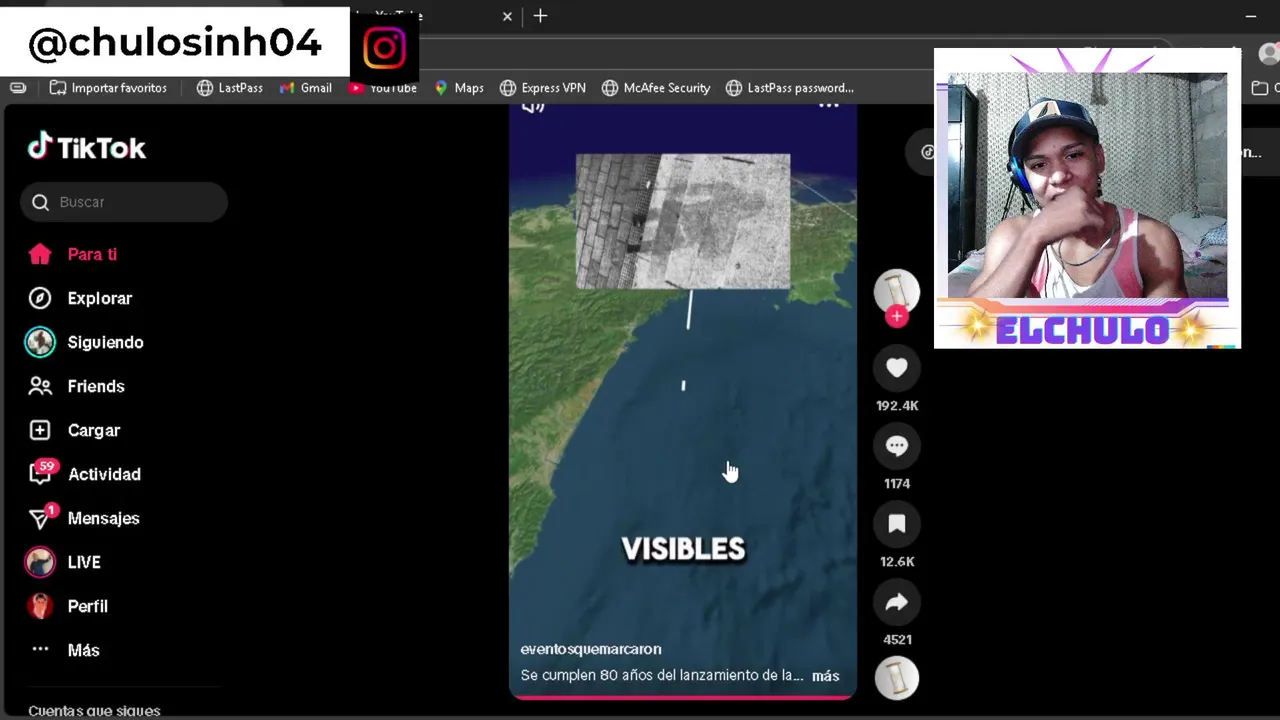Open the LIVE section
This screenshot has height=720, width=1280.
(84, 562)
